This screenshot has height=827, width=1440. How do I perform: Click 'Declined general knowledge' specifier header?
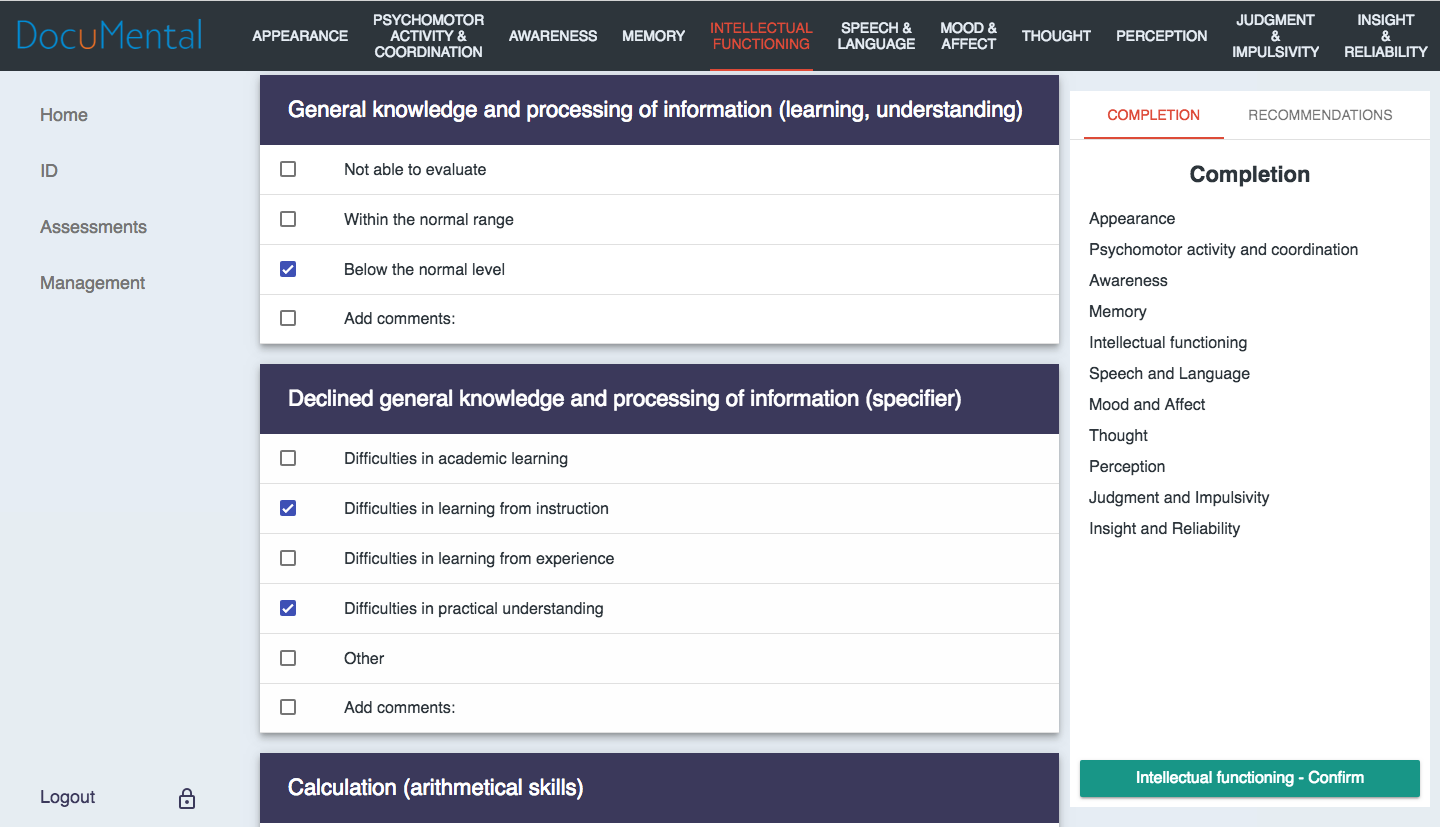(x=659, y=399)
